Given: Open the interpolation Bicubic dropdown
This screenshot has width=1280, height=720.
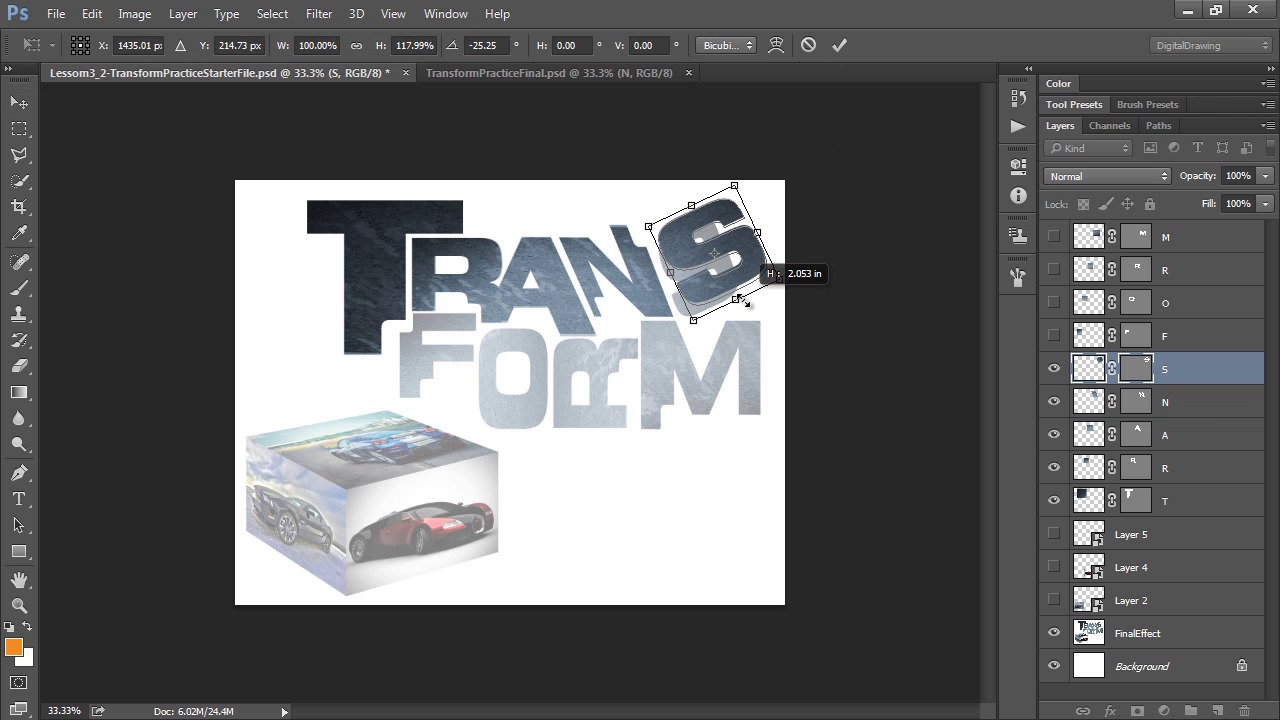Looking at the screenshot, I should point(727,45).
